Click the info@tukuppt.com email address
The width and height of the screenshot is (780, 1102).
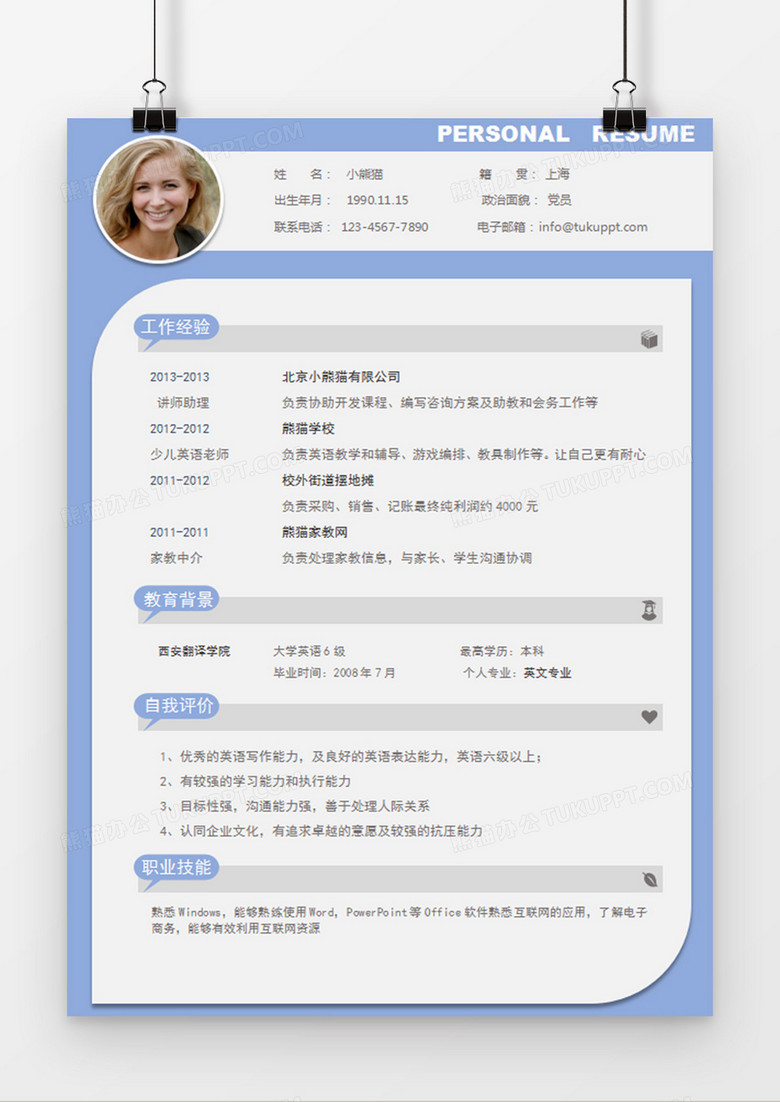tap(593, 227)
